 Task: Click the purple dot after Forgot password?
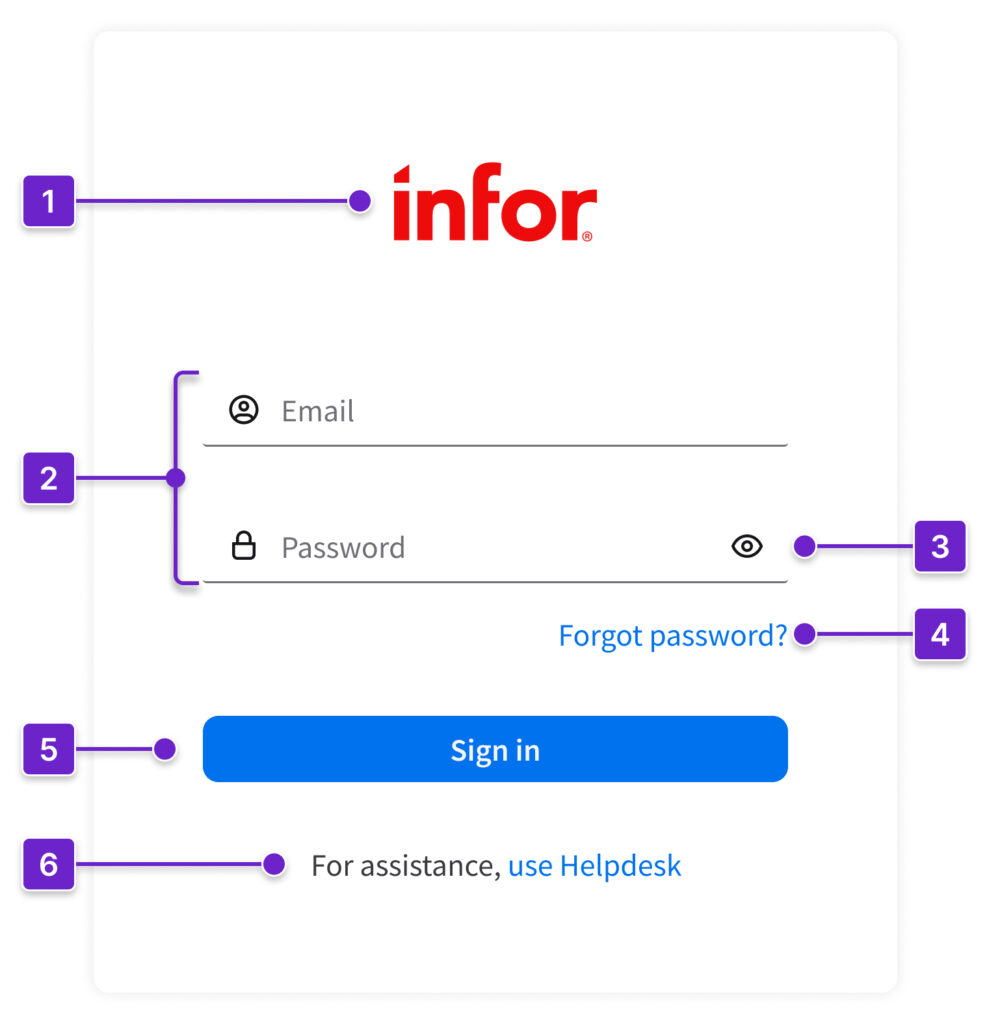(804, 634)
